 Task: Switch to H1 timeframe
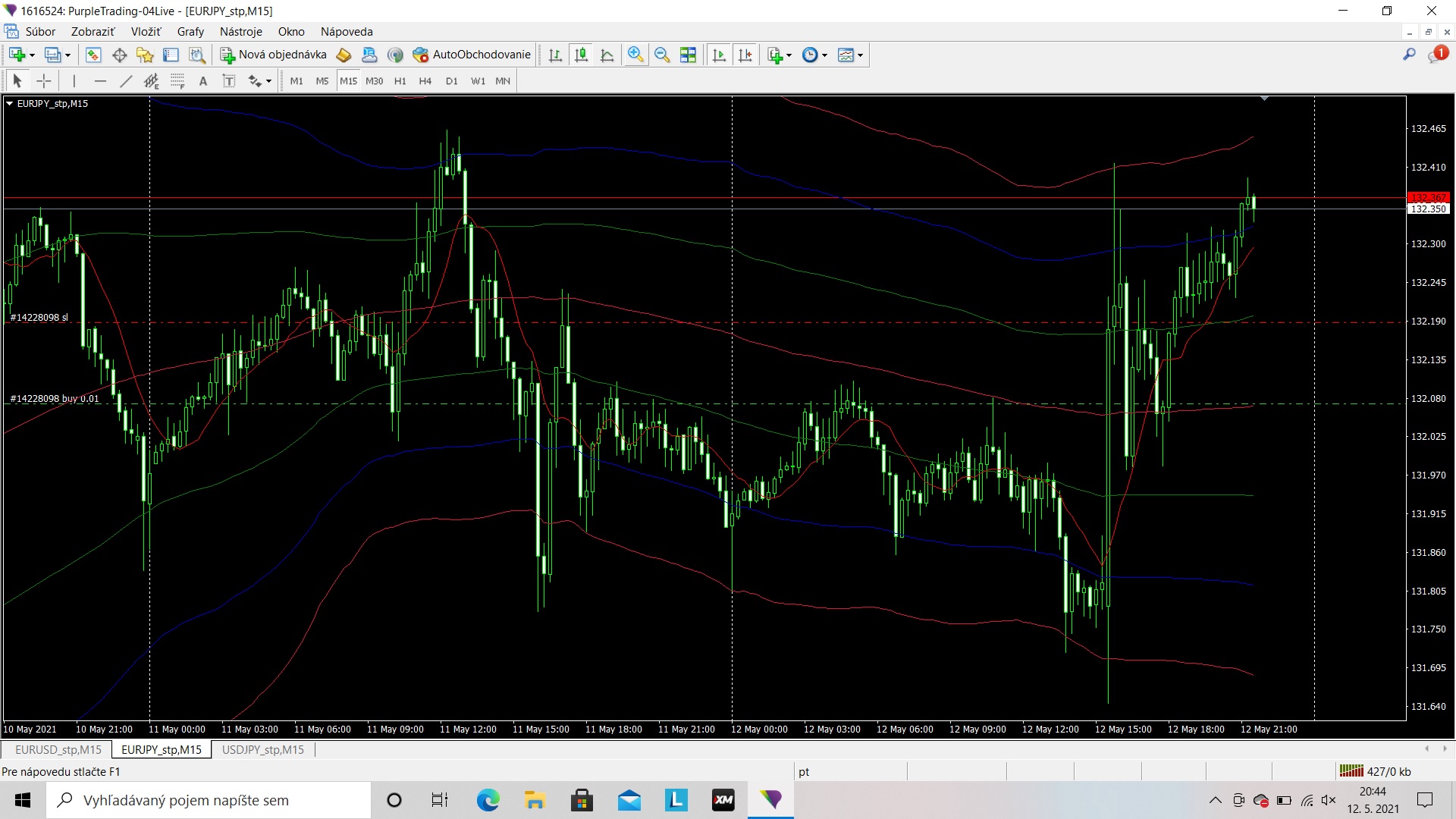coord(400,80)
